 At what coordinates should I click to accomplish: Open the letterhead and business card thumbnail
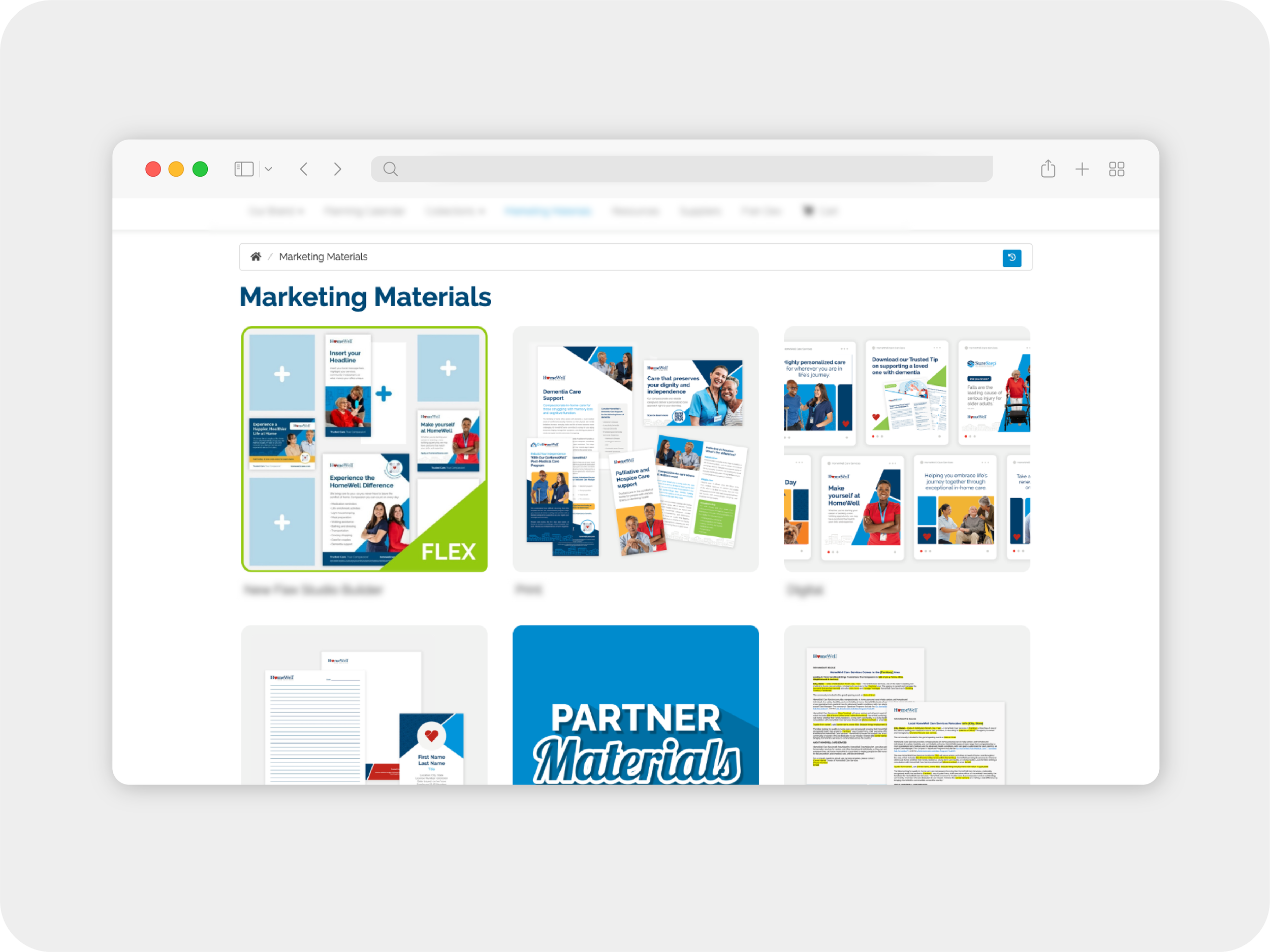click(x=365, y=705)
